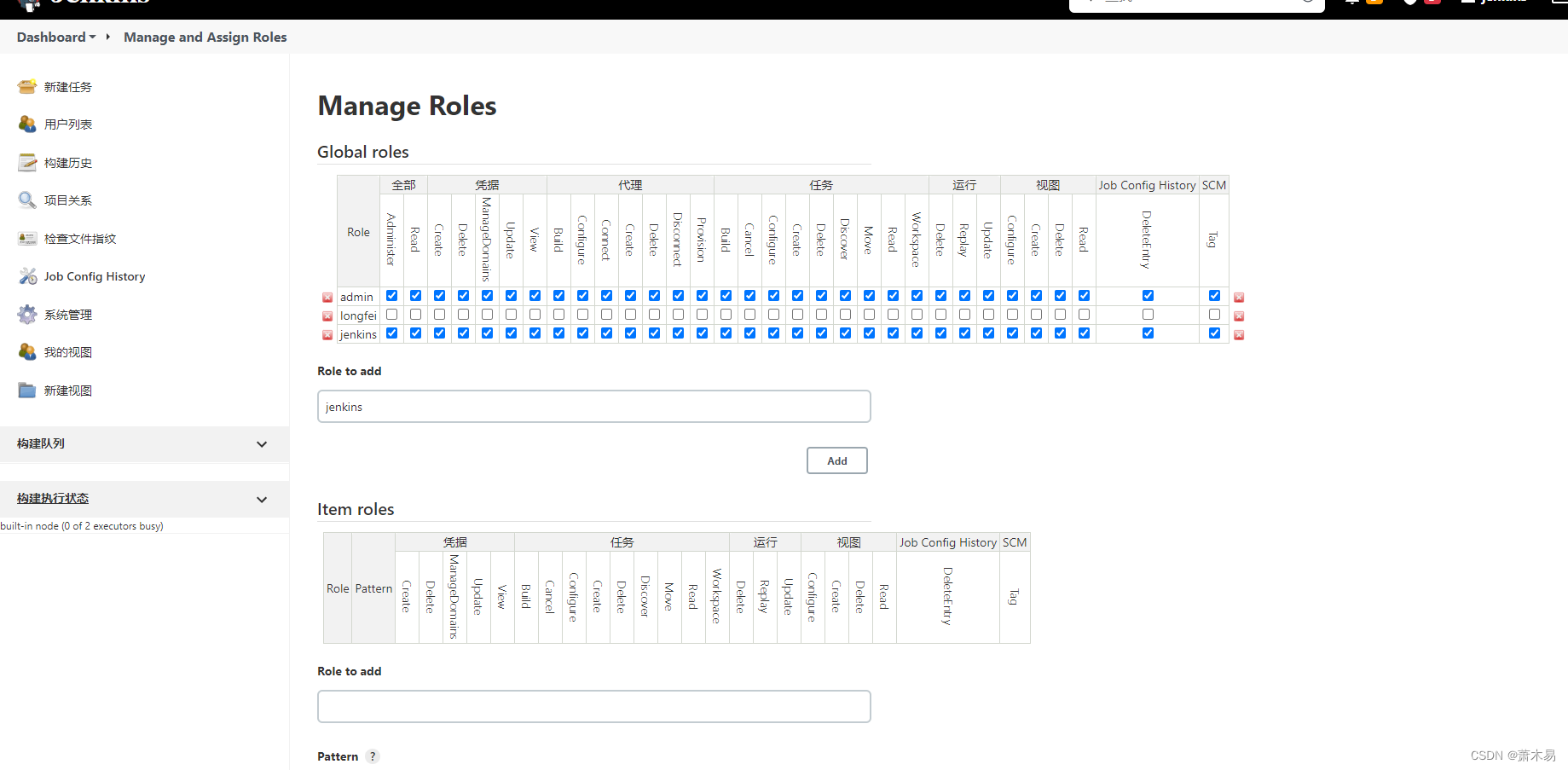Click the 构建历史 notepad icon

[27, 162]
